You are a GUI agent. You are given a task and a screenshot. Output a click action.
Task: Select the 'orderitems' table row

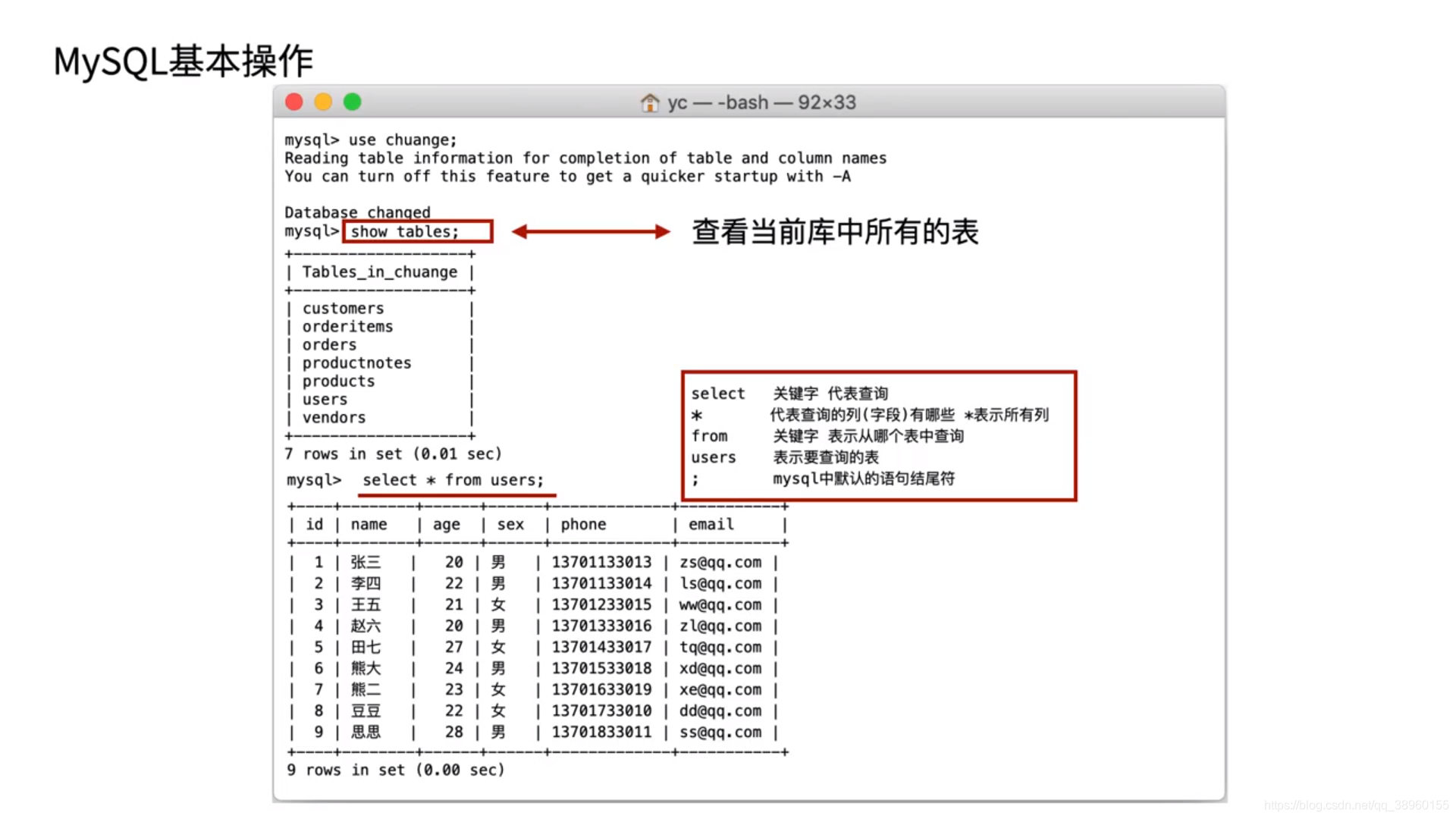click(348, 327)
